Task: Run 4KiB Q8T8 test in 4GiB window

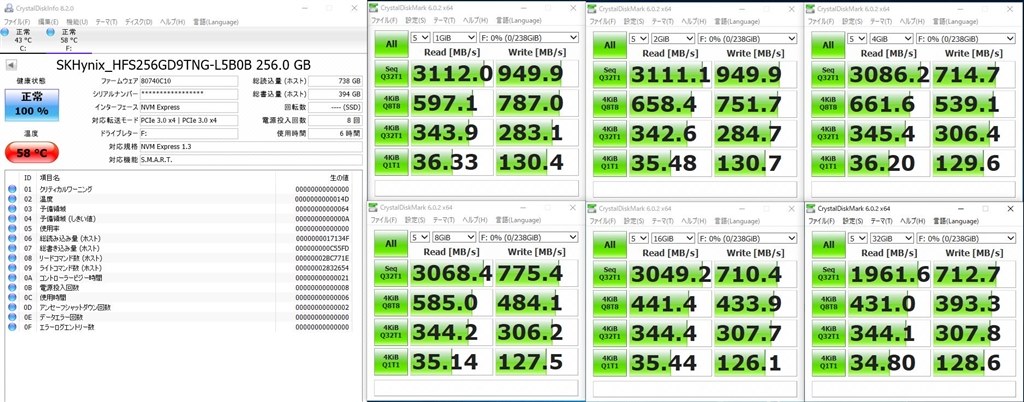Action: coord(827,103)
